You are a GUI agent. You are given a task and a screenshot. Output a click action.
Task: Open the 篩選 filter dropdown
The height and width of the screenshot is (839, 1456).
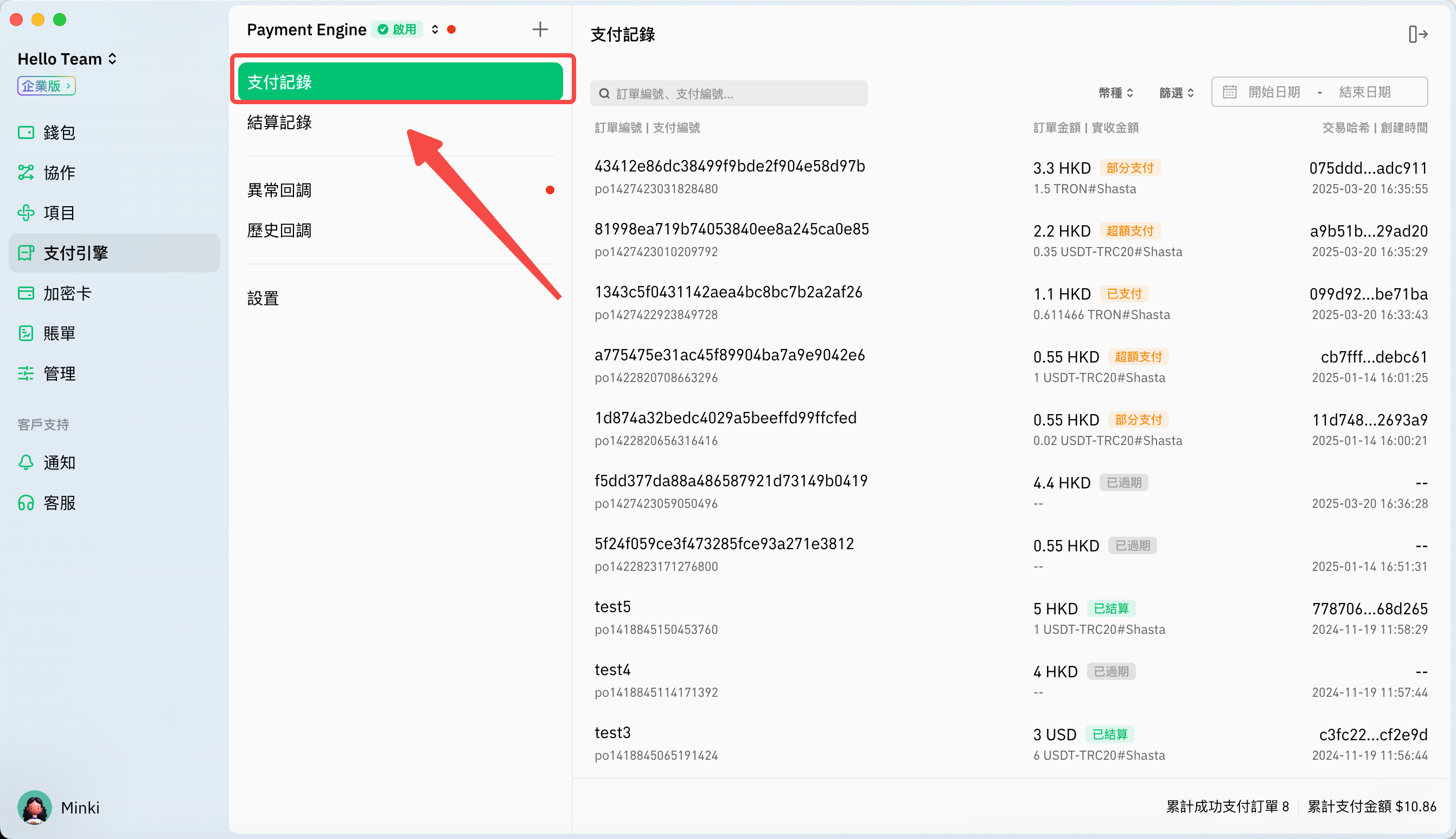1176,93
